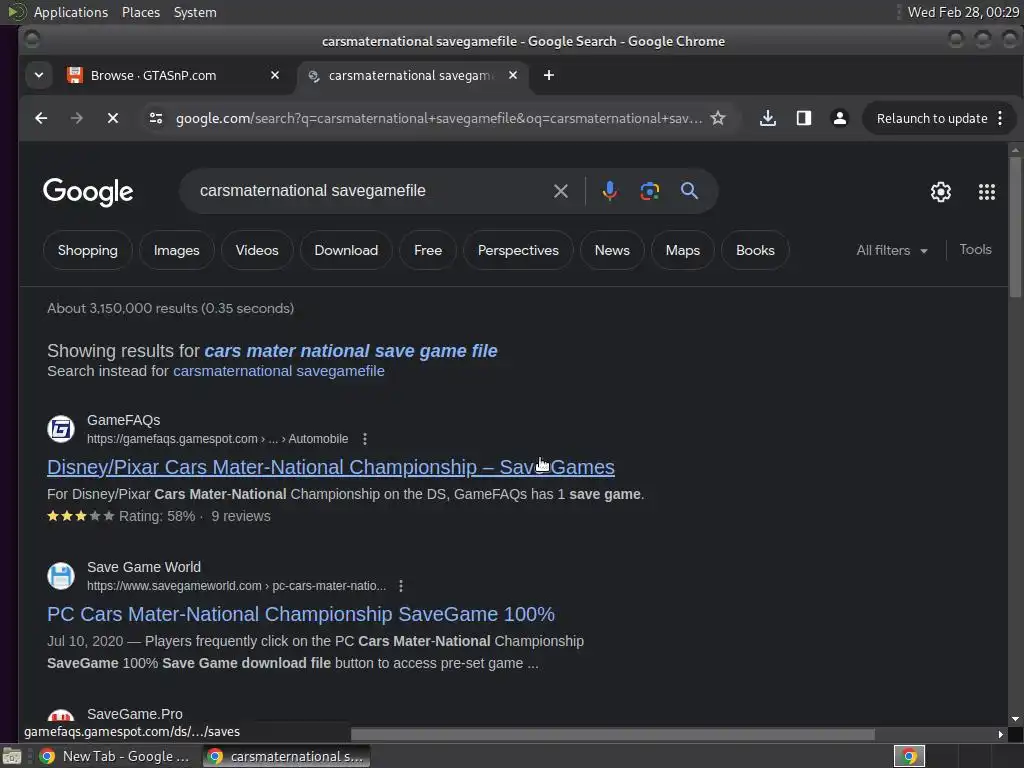Open the Chrome downloads icon

point(768,118)
